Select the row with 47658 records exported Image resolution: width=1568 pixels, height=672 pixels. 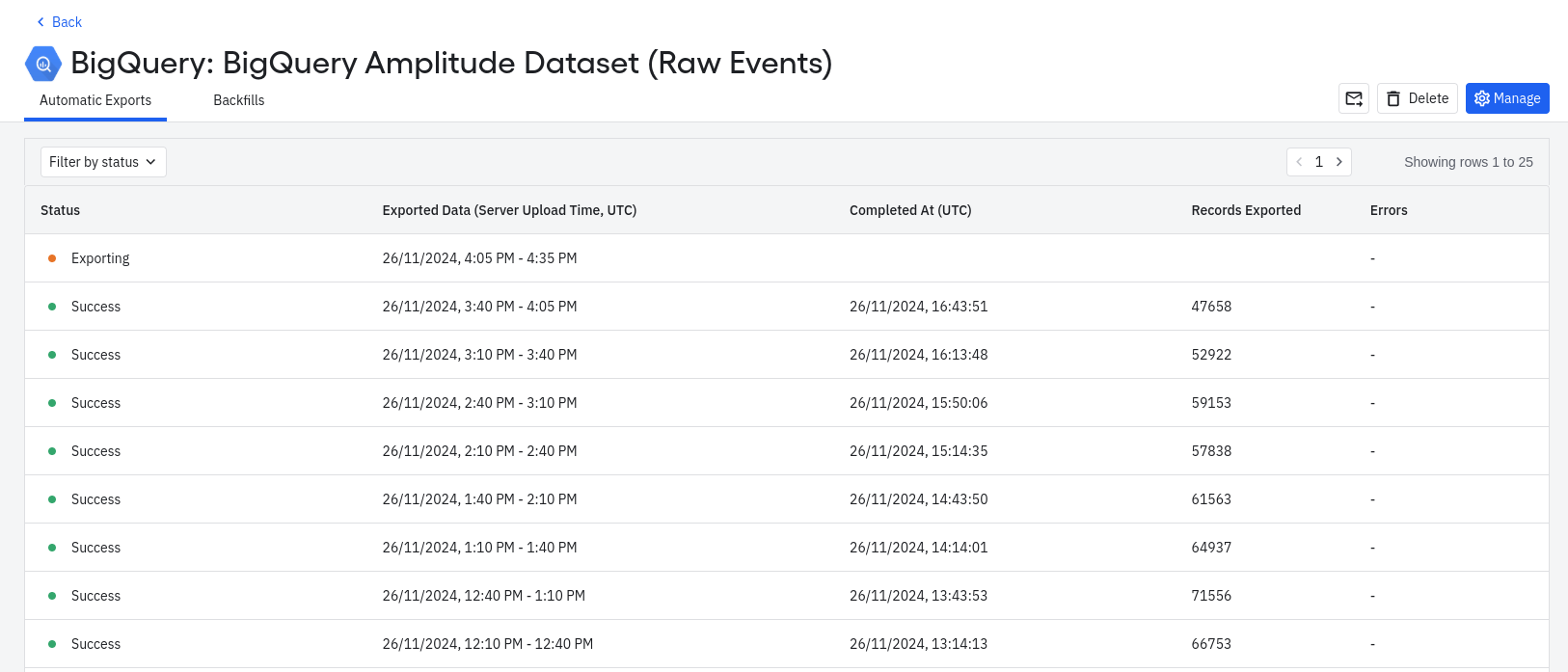(x=1211, y=307)
